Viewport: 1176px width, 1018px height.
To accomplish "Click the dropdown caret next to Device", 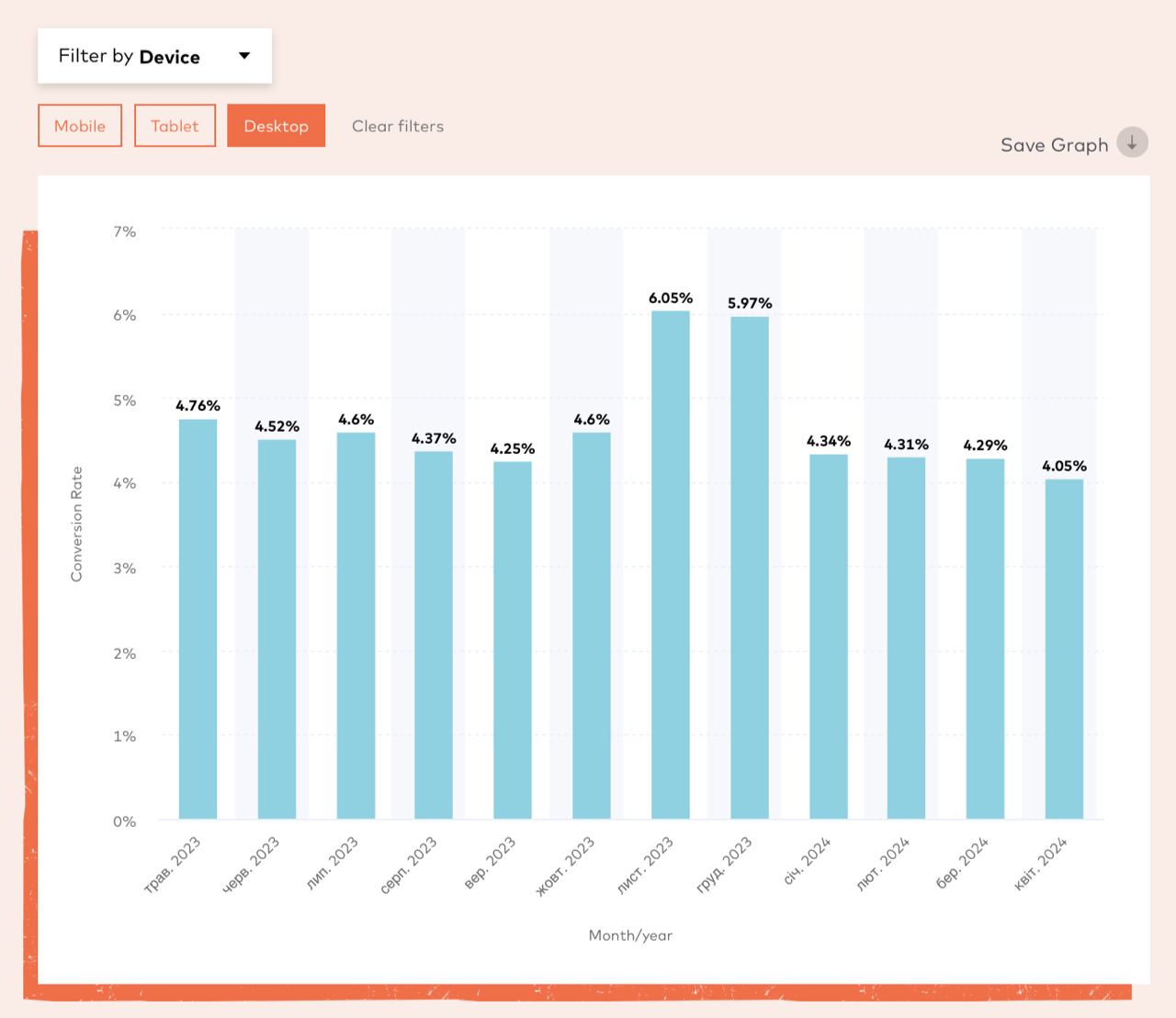I will [244, 56].
